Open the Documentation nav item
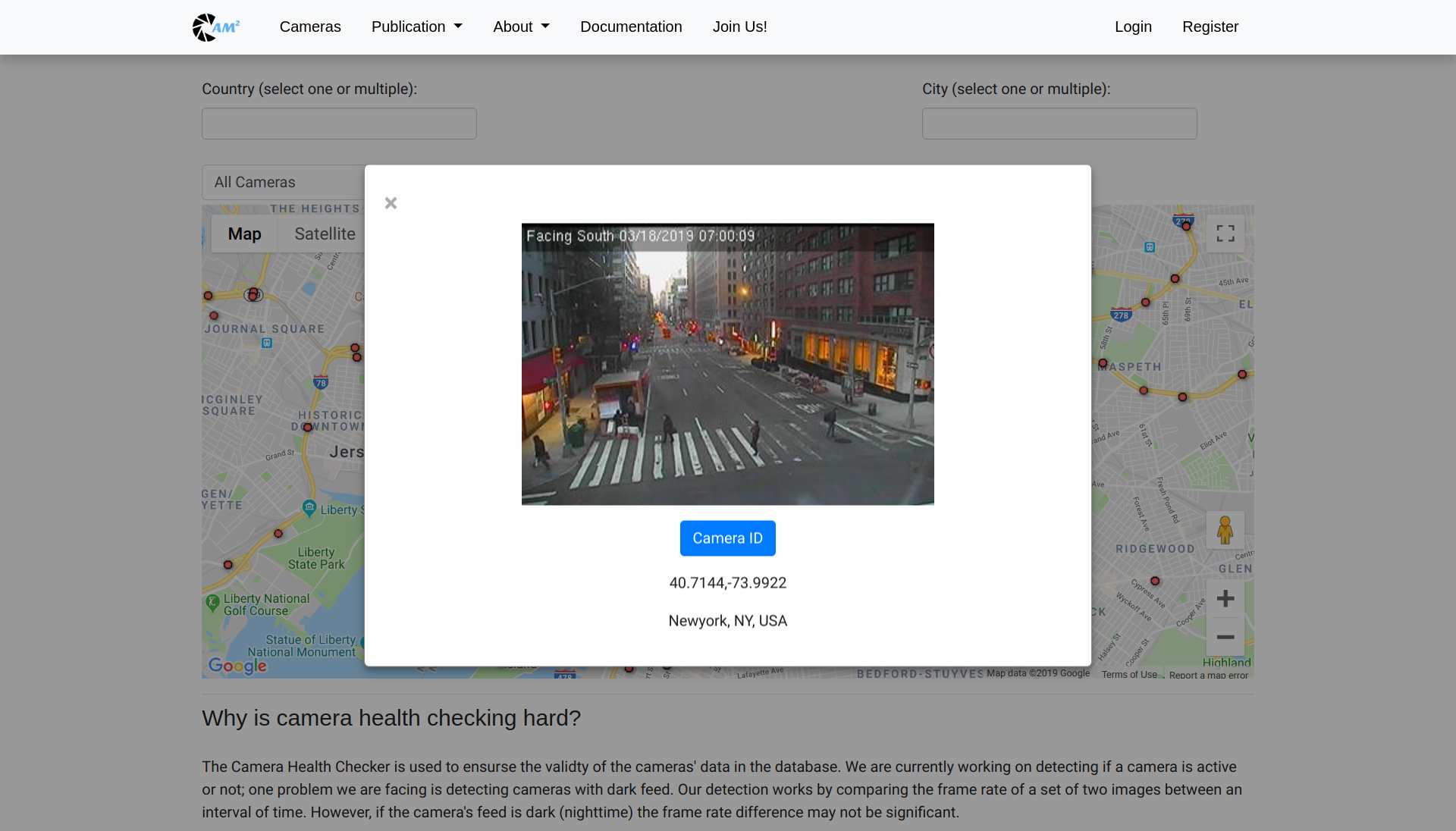This screenshot has width=1456, height=831. [x=631, y=27]
